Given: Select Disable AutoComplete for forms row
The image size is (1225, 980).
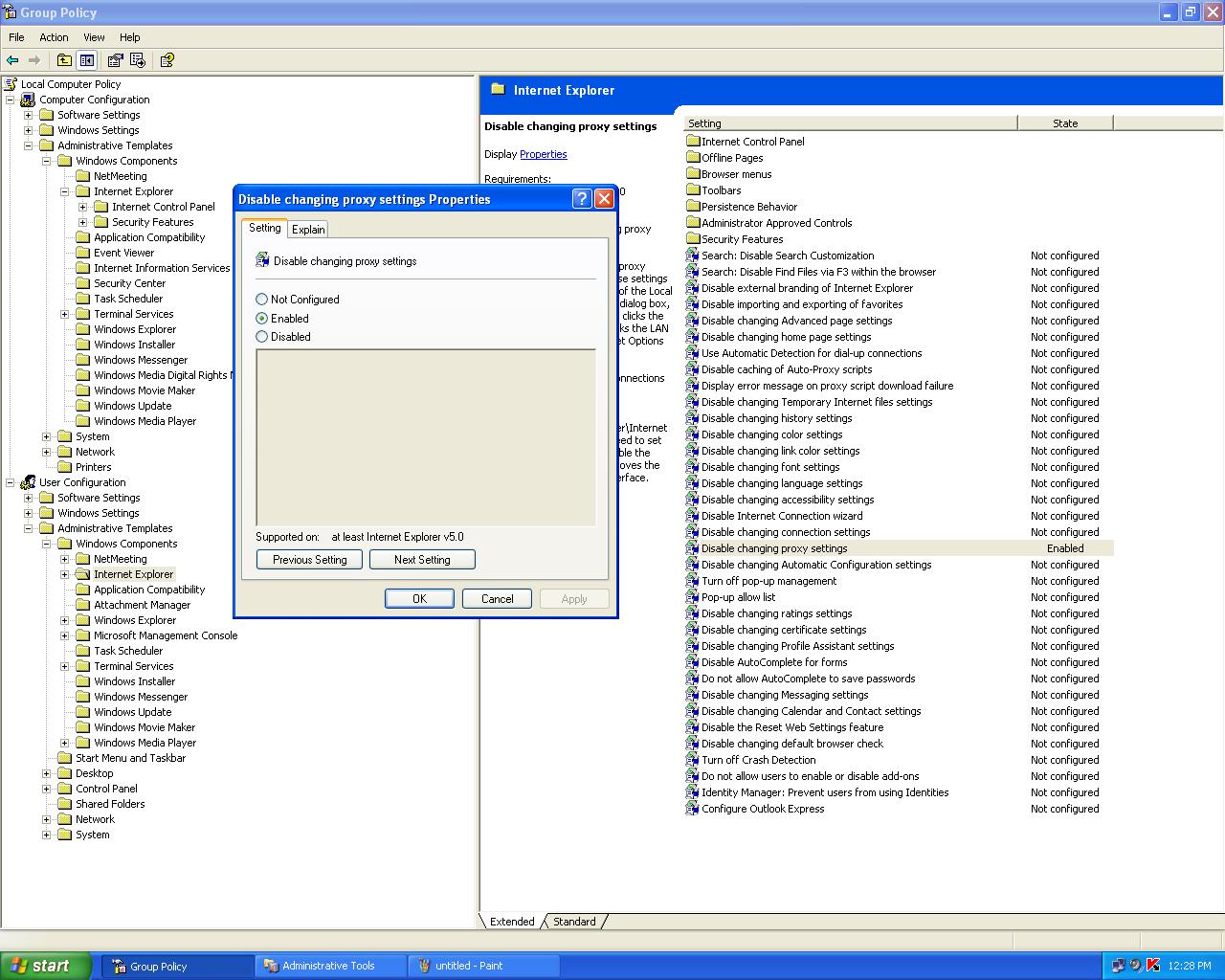Looking at the screenshot, I should 899,662.
